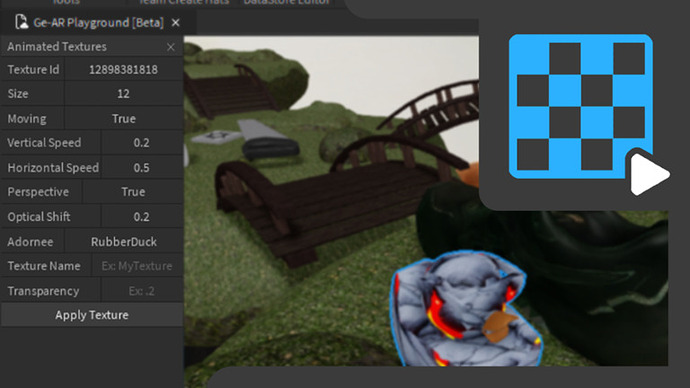The width and height of the screenshot is (690, 388).
Task: Close the Ge-AR Playground [Beta] tab
Action: pos(176,22)
